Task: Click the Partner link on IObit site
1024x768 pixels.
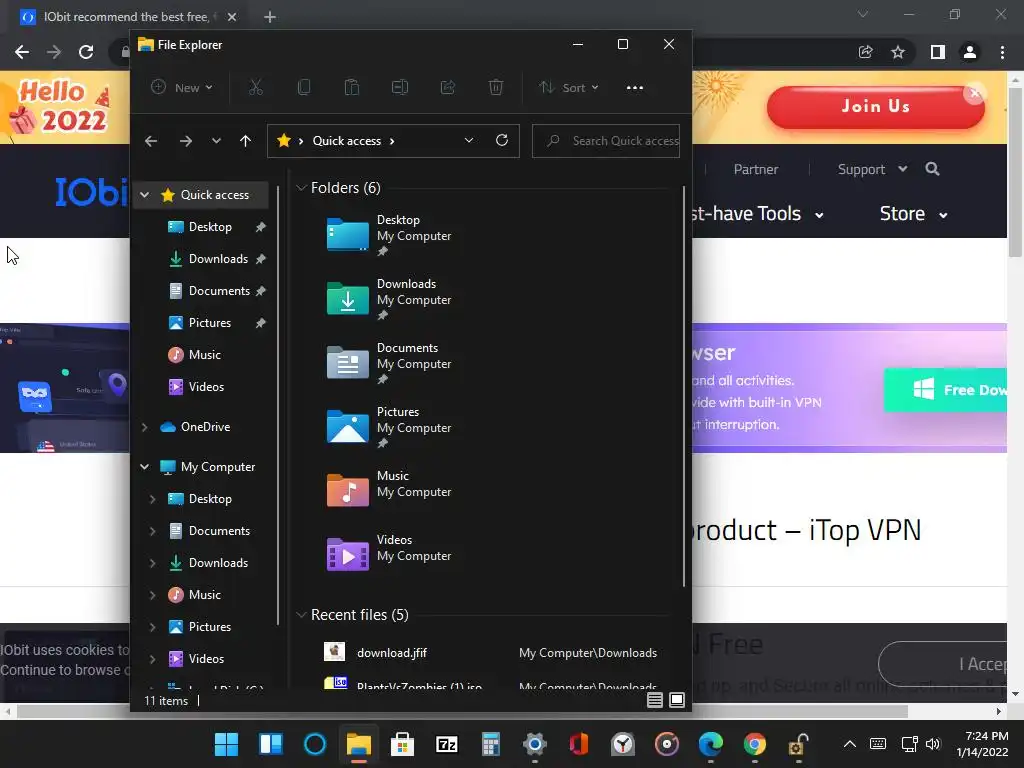Action: click(x=756, y=169)
